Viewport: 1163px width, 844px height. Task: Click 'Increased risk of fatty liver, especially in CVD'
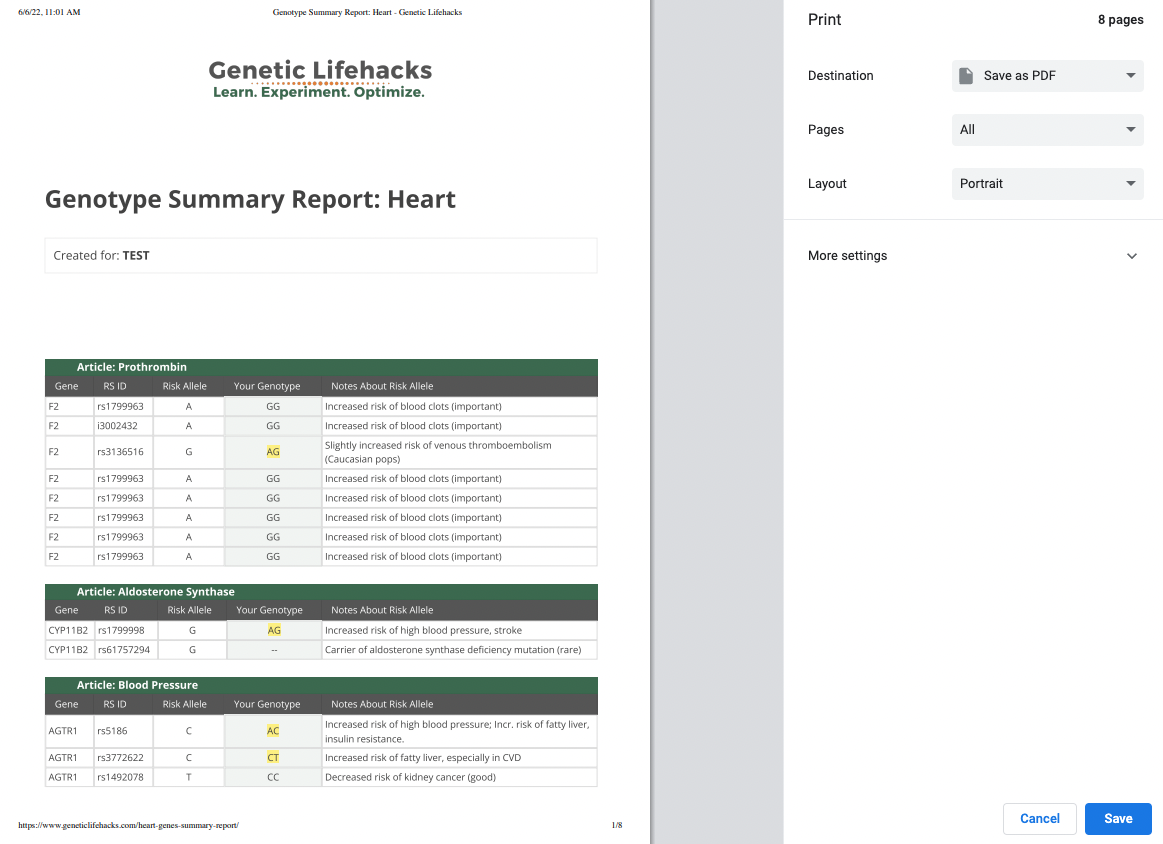click(423, 758)
